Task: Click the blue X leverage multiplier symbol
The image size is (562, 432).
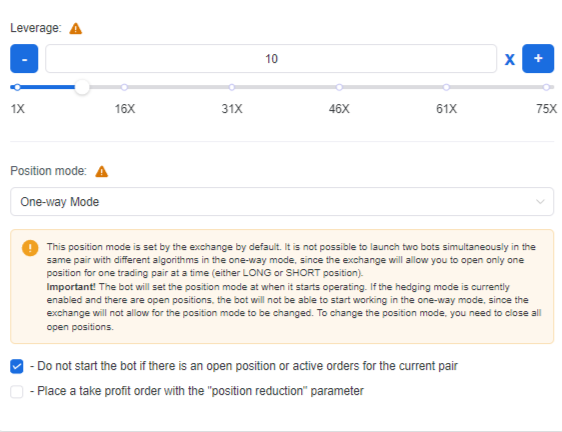Action: click(x=509, y=59)
